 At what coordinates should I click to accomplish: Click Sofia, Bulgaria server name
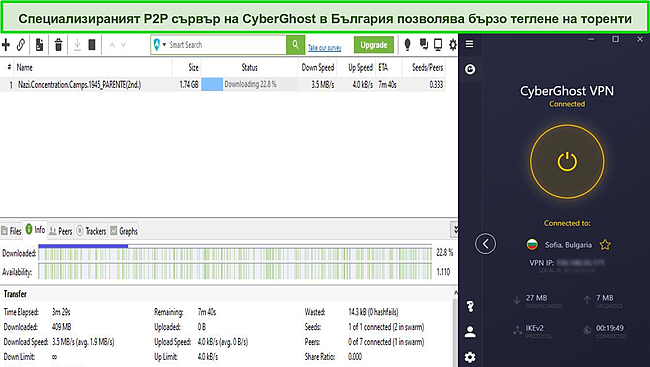tap(568, 245)
